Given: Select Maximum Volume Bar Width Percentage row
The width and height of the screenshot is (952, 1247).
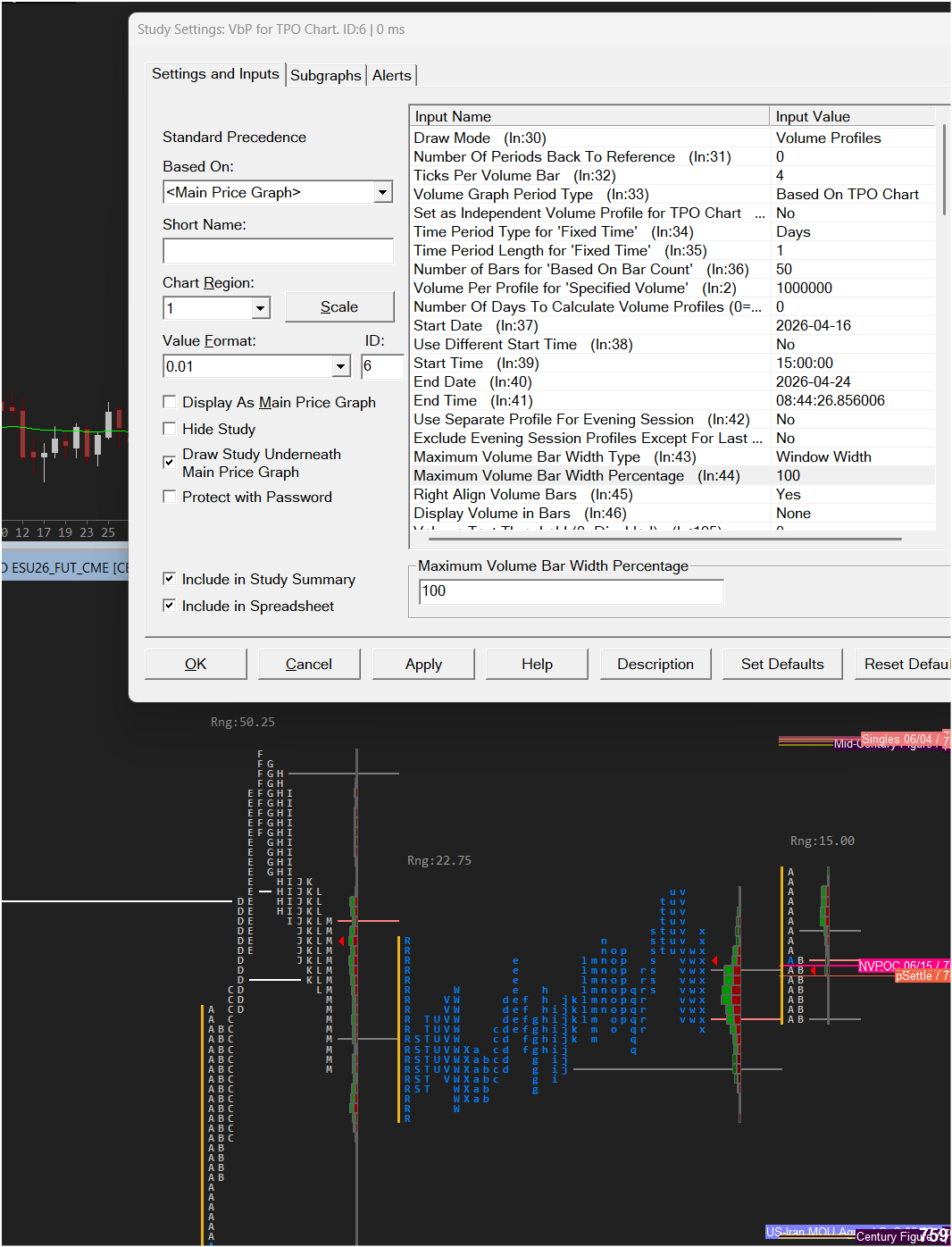Looking at the screenshot, I should [672, 475].
